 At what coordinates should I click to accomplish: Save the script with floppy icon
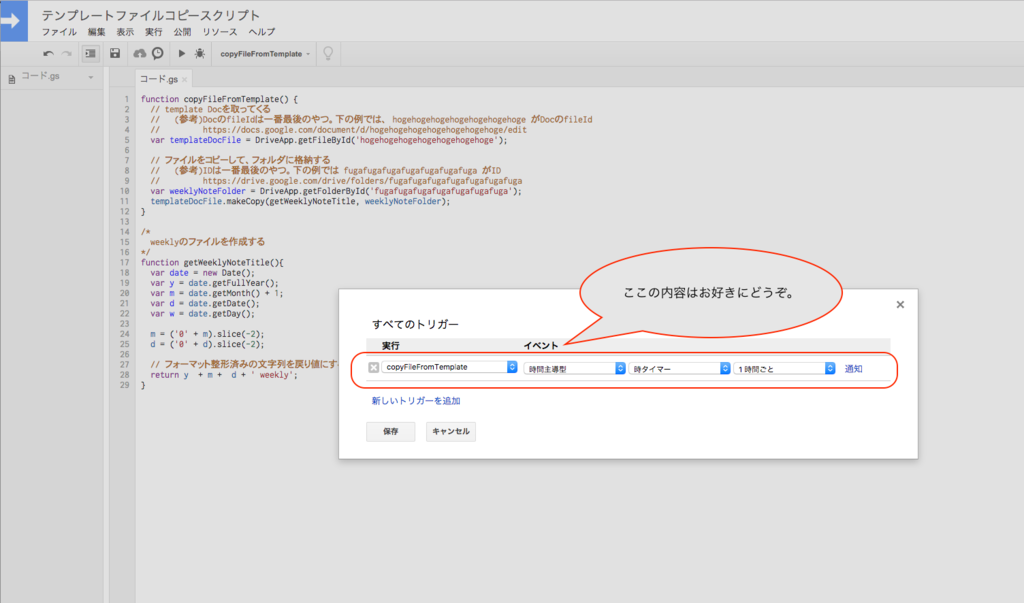click(115, 54)
